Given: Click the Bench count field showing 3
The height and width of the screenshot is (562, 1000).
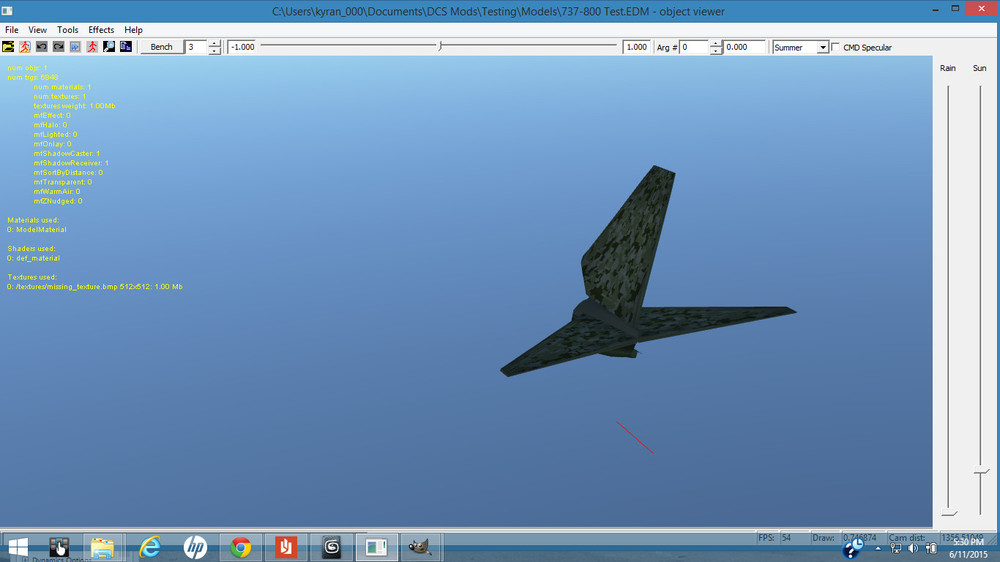Looking at the screenshot, I should point(196,47).
